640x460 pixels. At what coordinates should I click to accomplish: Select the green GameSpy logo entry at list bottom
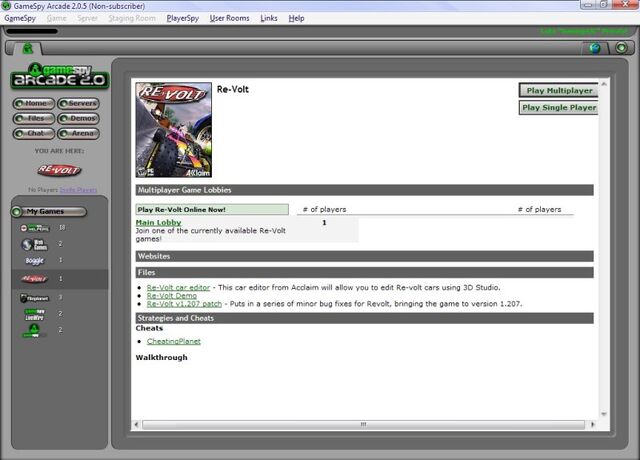pos(34,330)
